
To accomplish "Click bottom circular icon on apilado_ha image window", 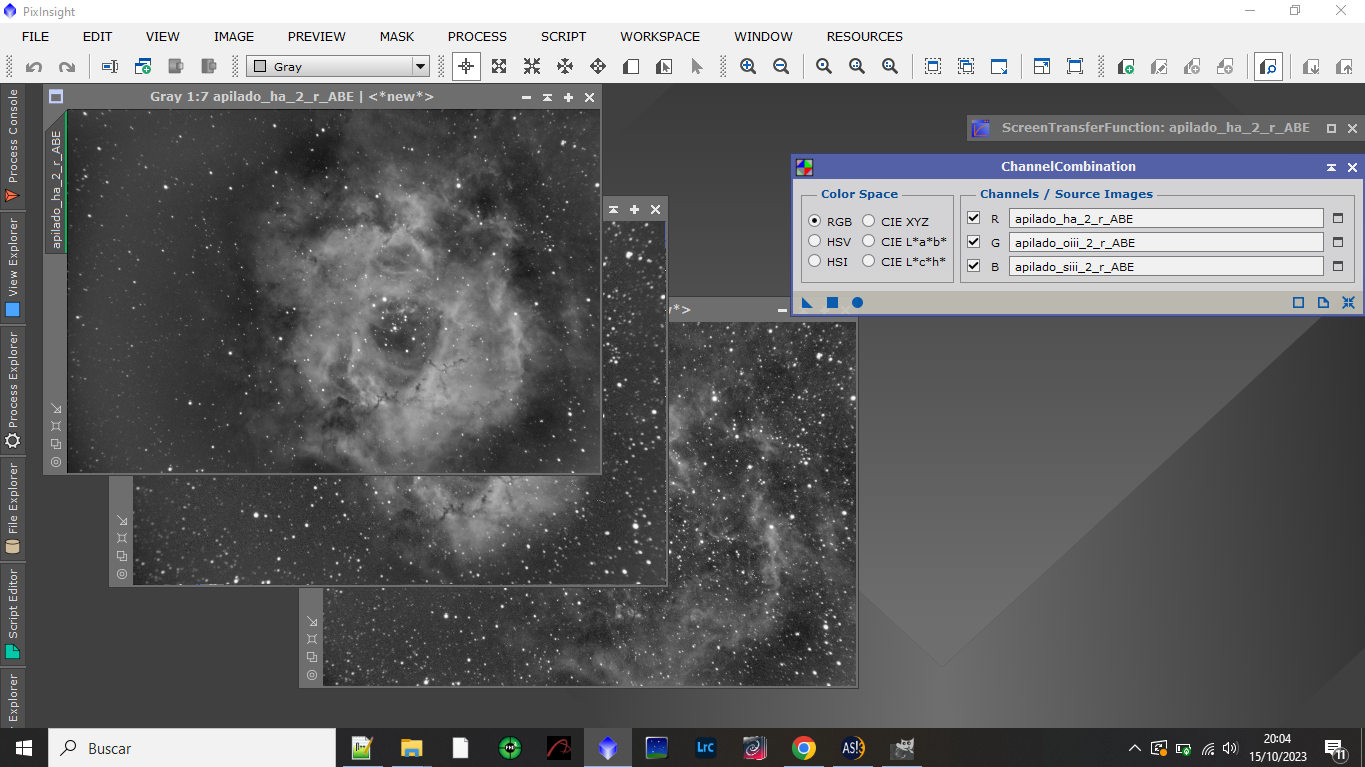I will (x=56, y=462).
